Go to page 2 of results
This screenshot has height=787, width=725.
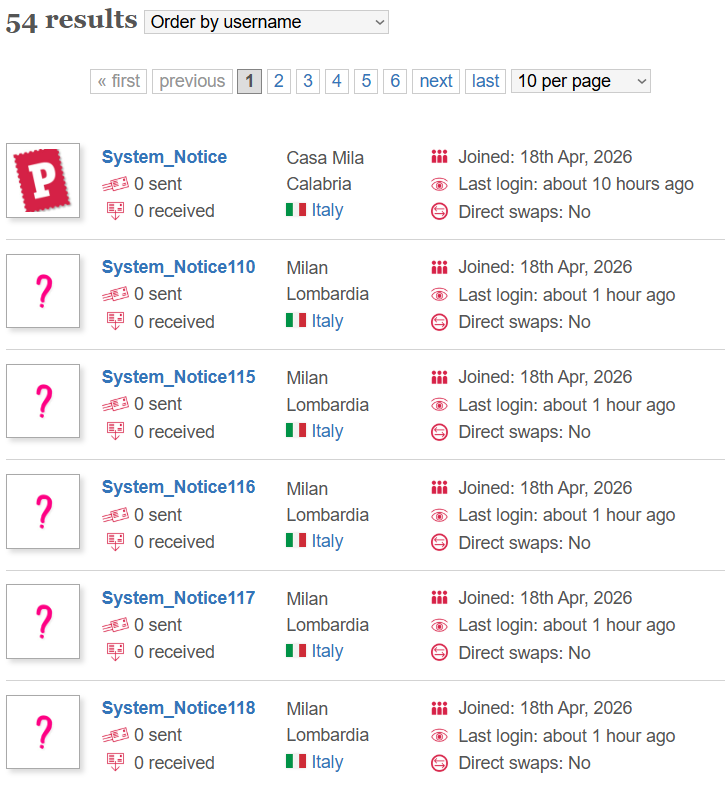pyautogui.click(x=279, y=81)
